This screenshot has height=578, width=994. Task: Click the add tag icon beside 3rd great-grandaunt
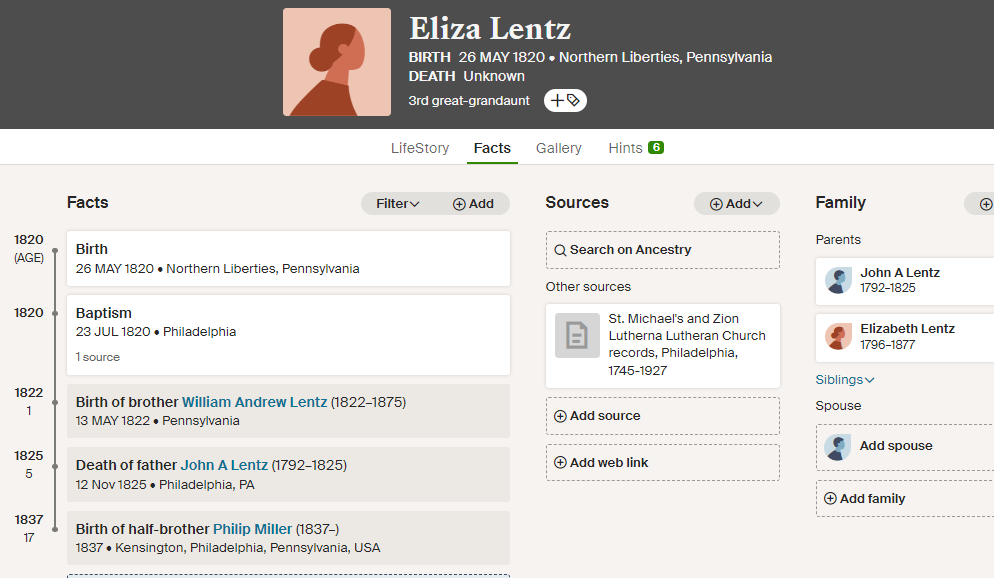[x=565, y=100]
